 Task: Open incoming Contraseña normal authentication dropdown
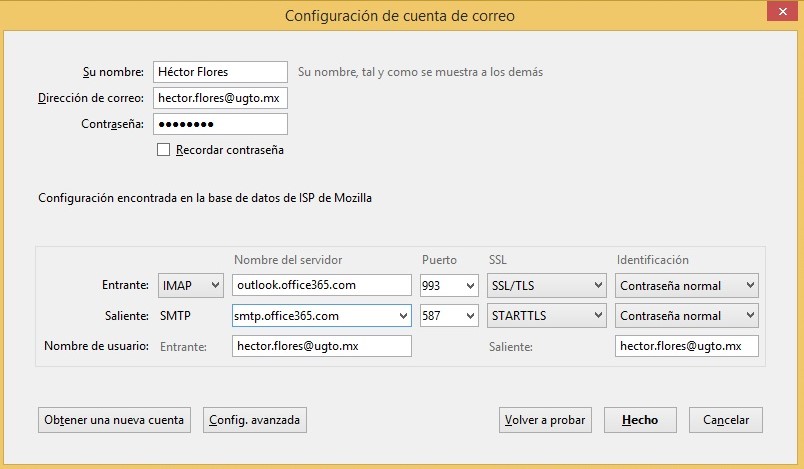pos(687,286)
